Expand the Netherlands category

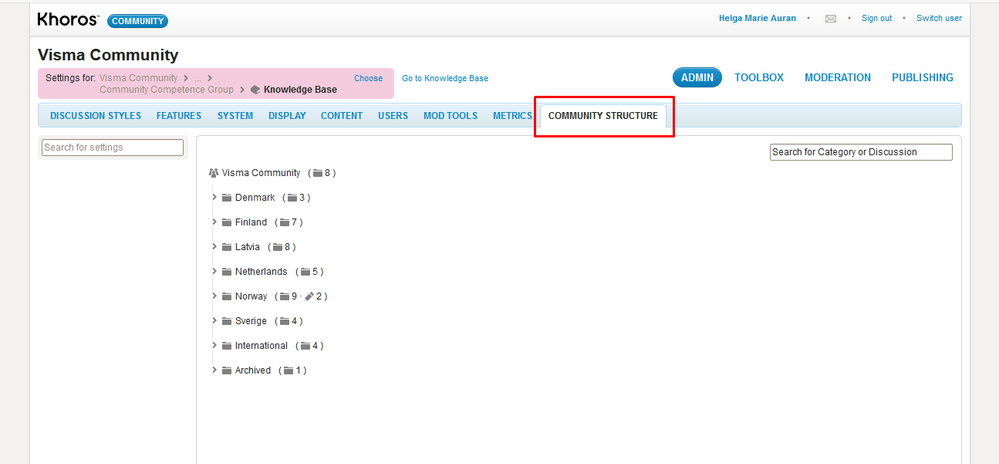pos(215,272)
